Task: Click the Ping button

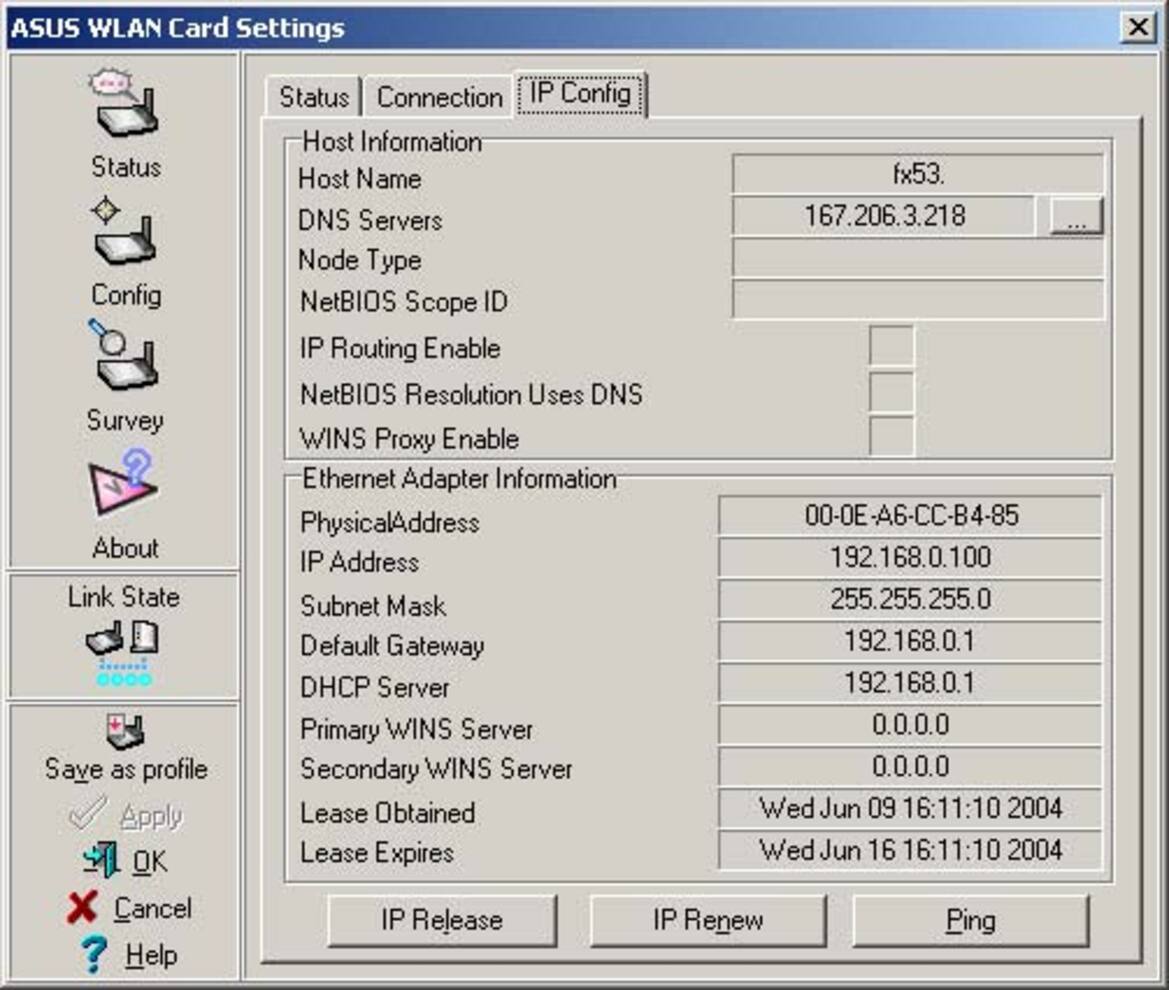Action: [970, 920]
